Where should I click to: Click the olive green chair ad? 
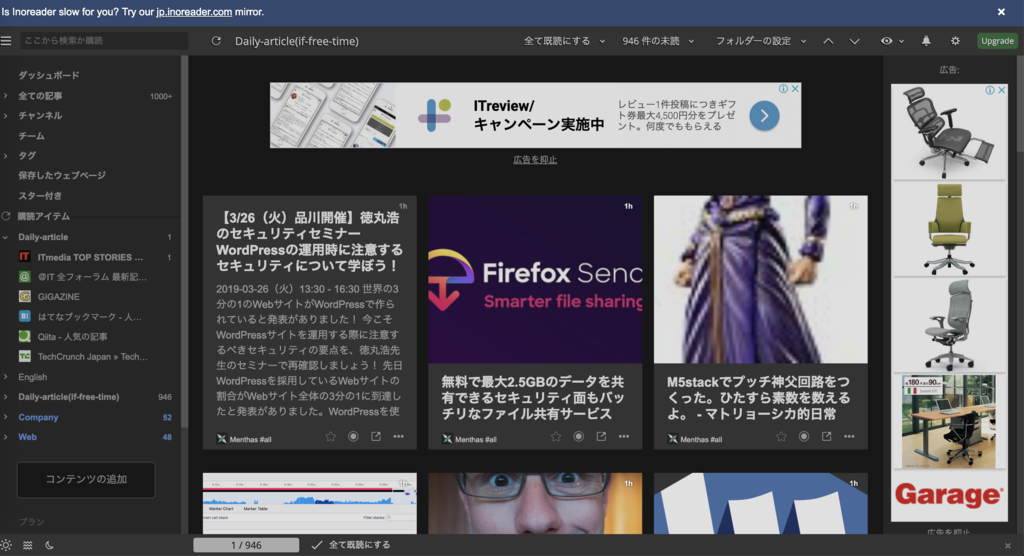click(949, 229)
